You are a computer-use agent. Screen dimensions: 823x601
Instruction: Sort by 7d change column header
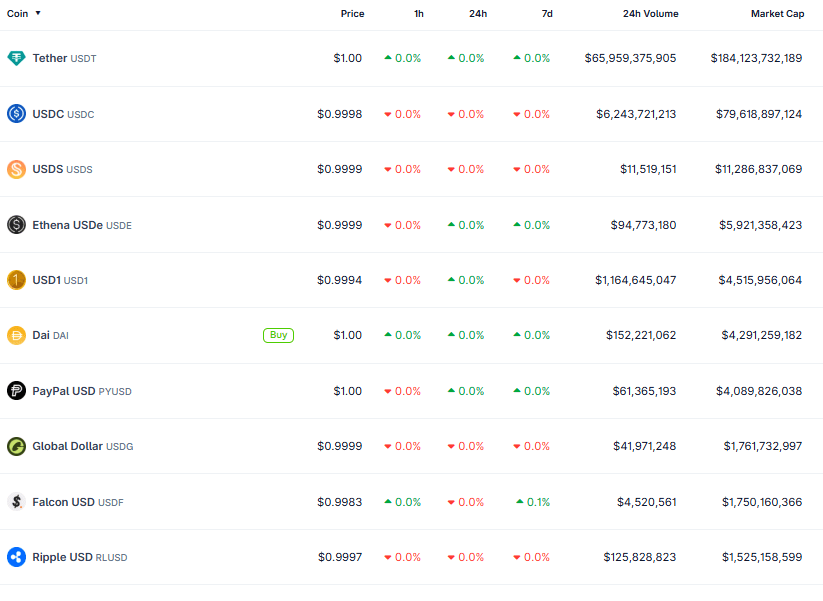[546, 14]
